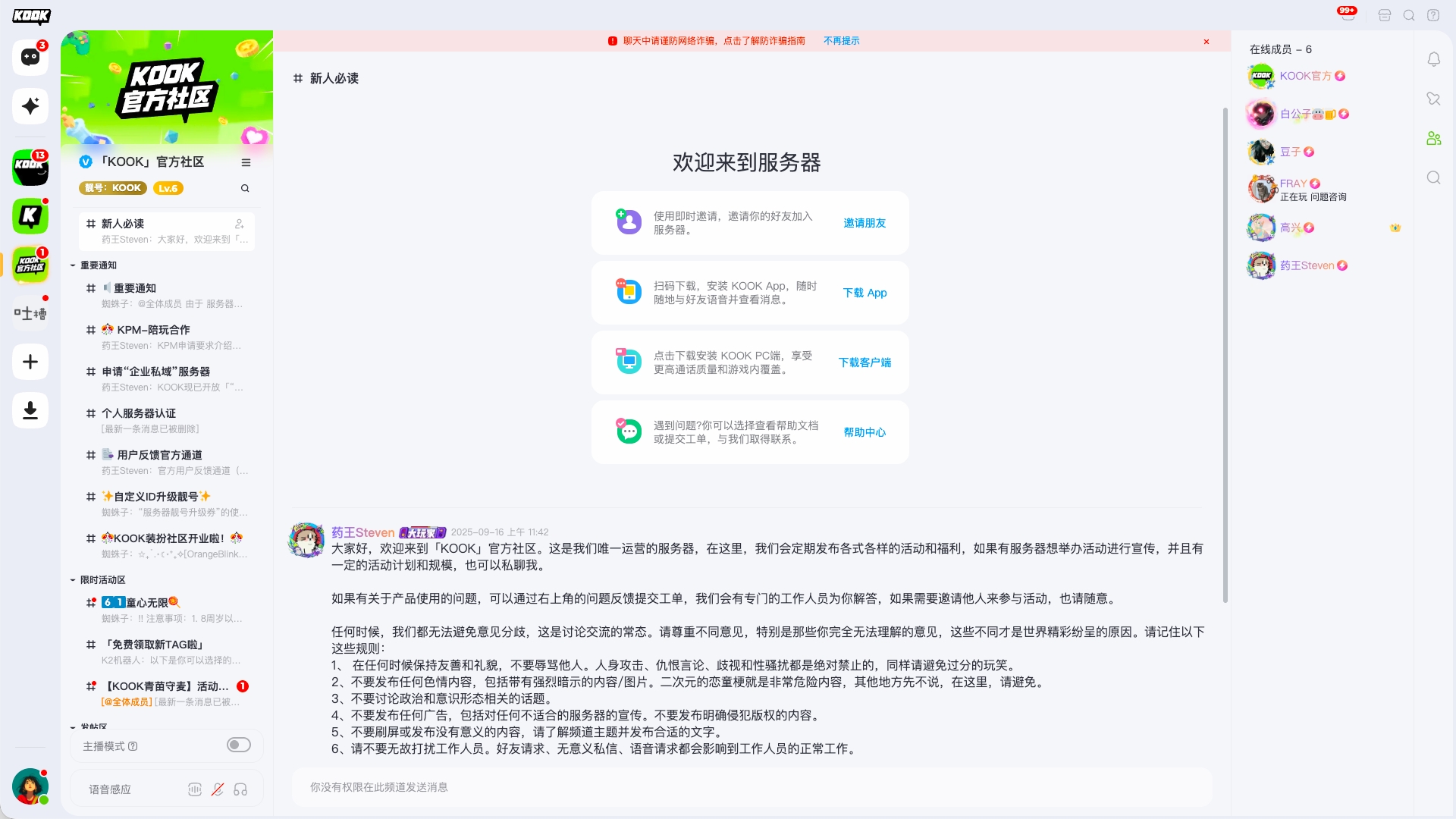The image size is (1456, 819).
Task: Select the black KOOK server with badge 13
Action: 30,168
